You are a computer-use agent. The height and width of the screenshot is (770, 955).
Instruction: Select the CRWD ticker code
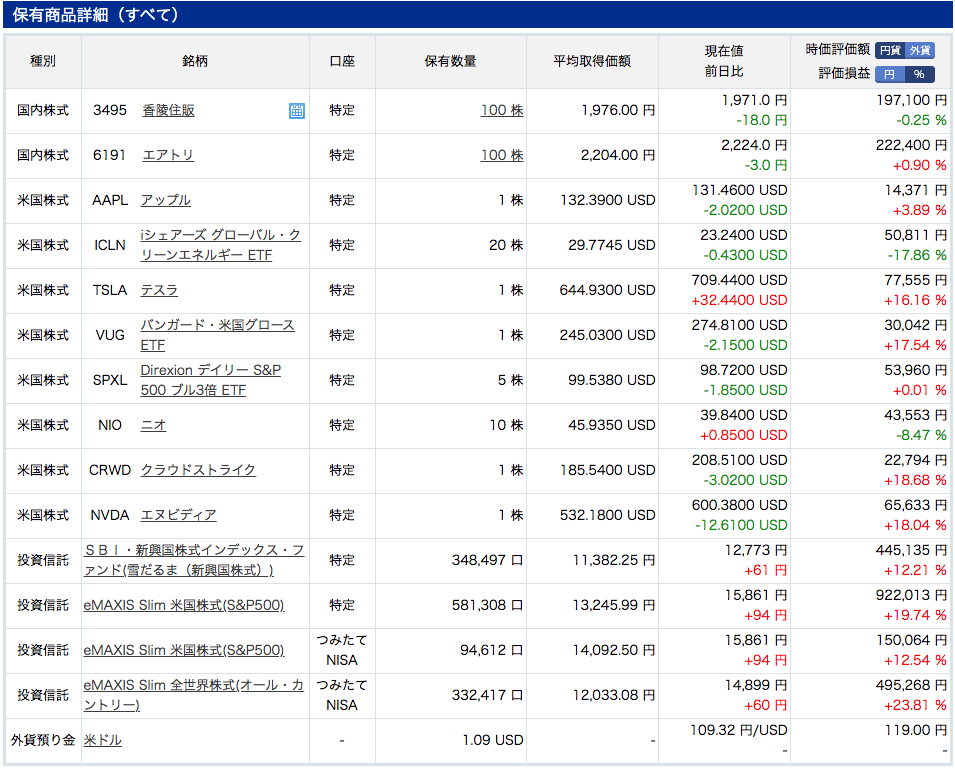[110, 470]
